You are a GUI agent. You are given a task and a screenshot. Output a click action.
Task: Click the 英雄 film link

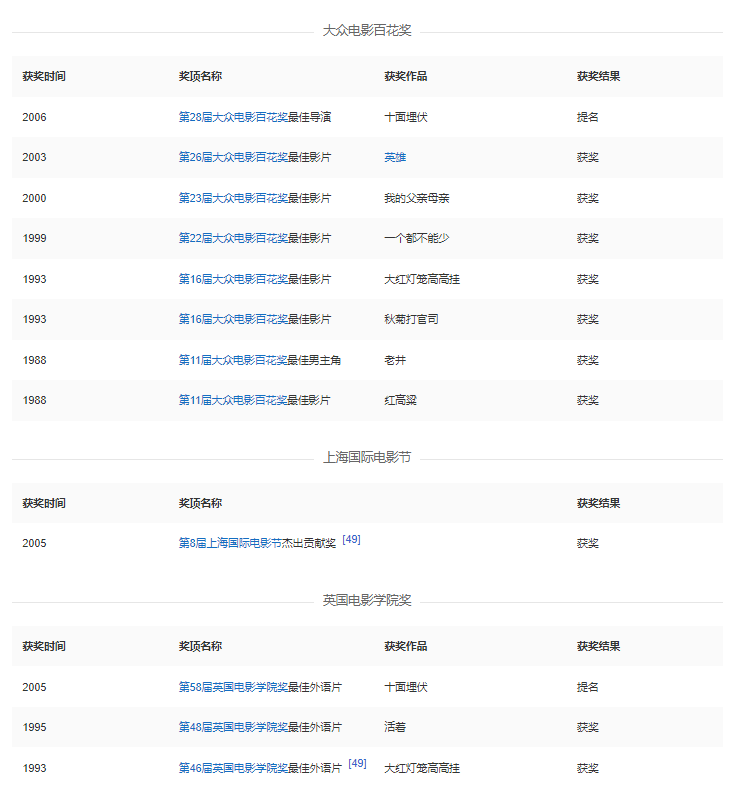click(395, 157)
